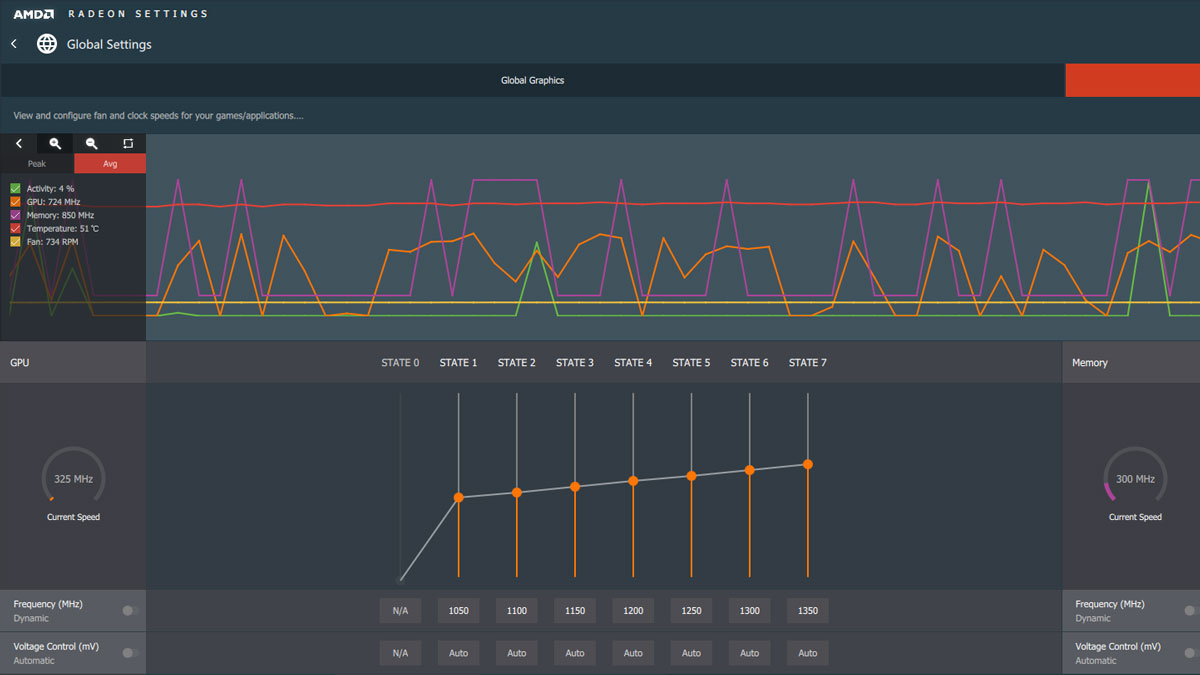Click the State 0 N/A voltage field
The height and width of the screenshot is (675, 1200).
coord(401,653)
